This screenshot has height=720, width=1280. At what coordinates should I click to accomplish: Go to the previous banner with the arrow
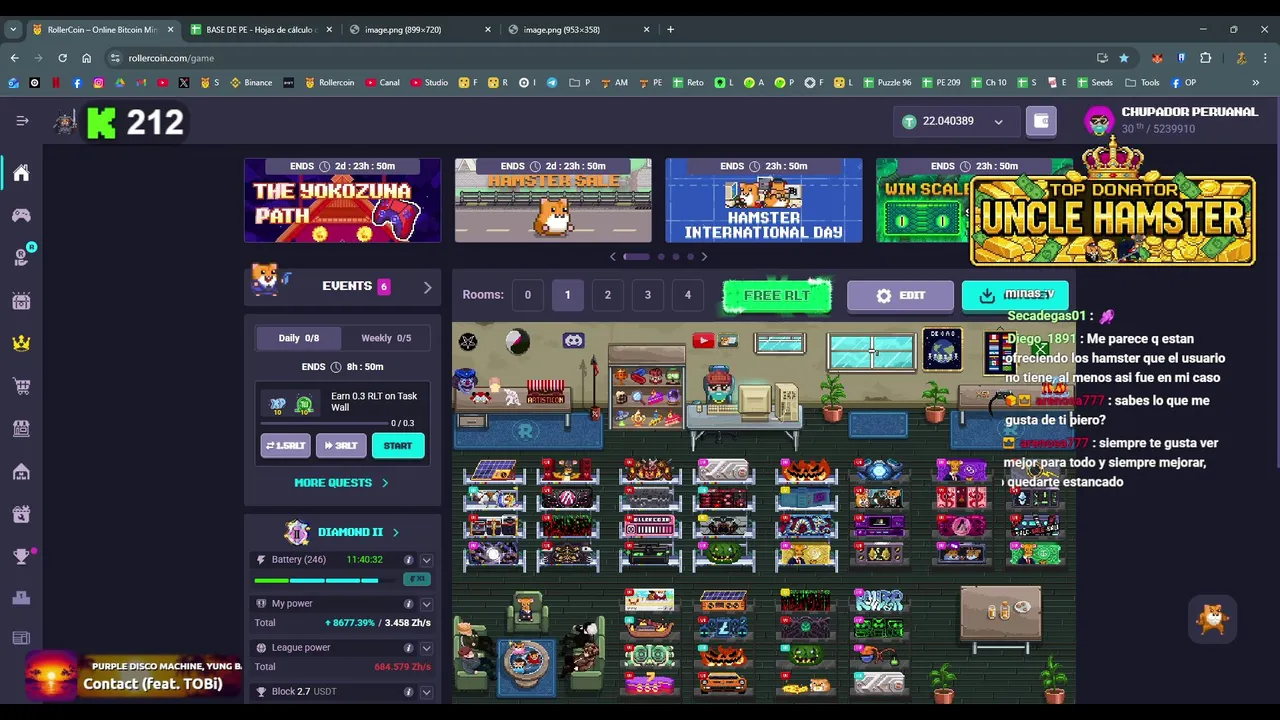point(613,257)
